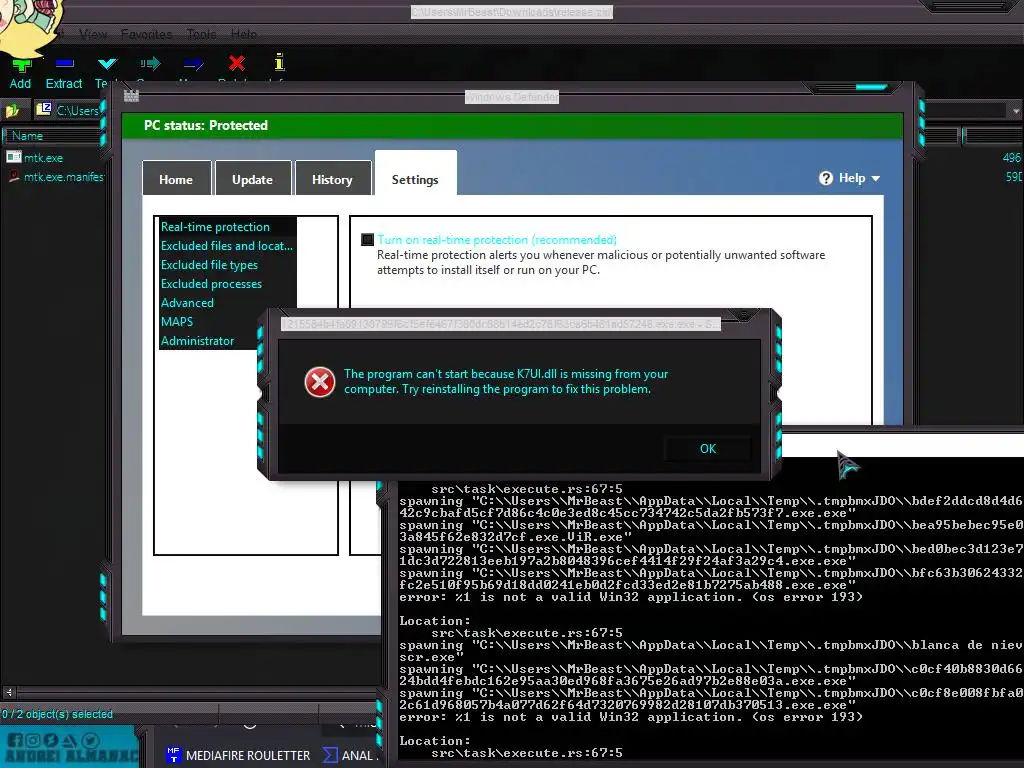Click the Help question mark icon
The image size is (1024, 768).
[x=825, y=178]
